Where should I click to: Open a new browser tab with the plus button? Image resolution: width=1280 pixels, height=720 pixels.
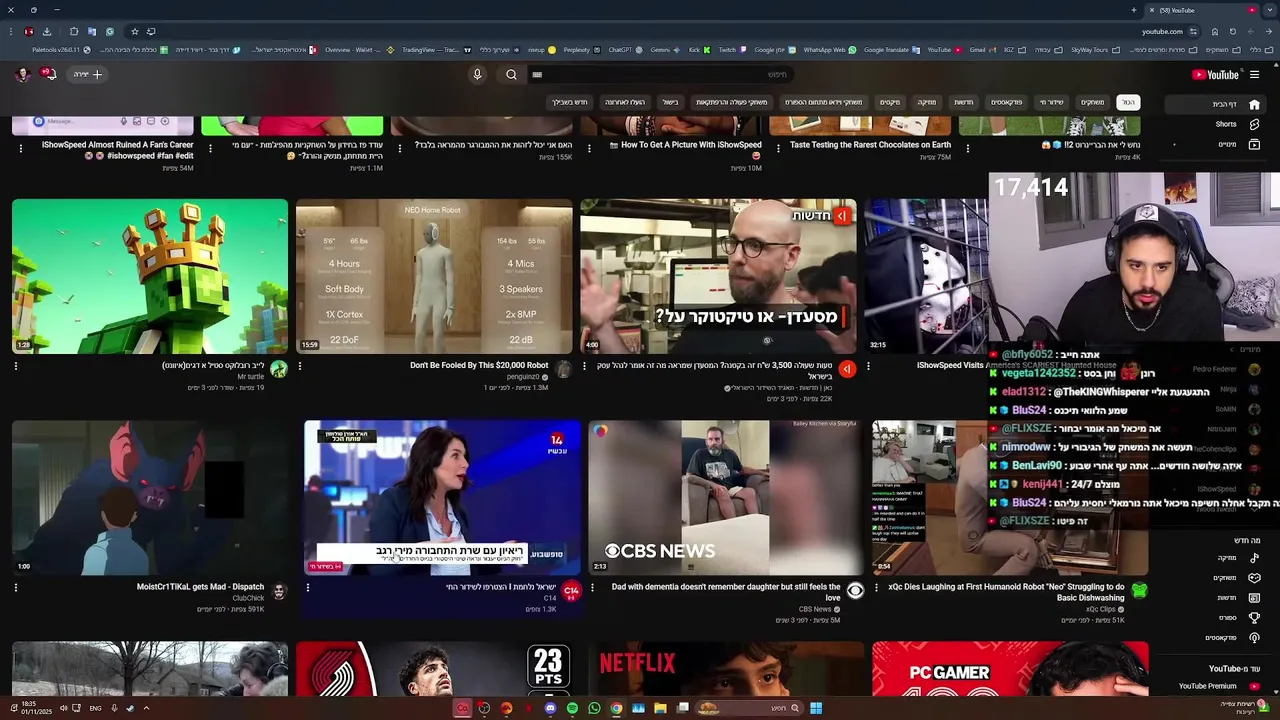1134,10
